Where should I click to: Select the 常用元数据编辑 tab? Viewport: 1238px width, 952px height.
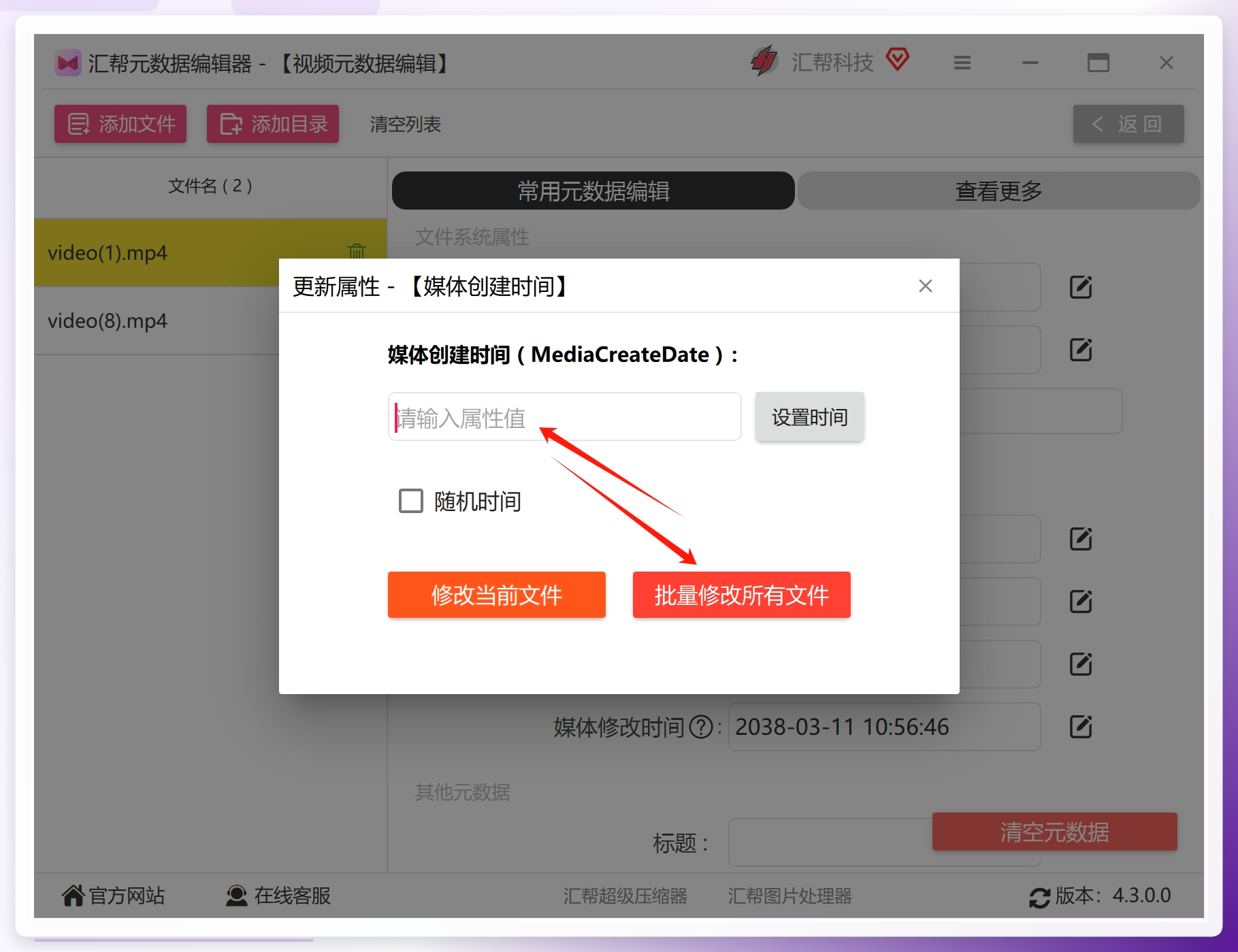point(593,191)
